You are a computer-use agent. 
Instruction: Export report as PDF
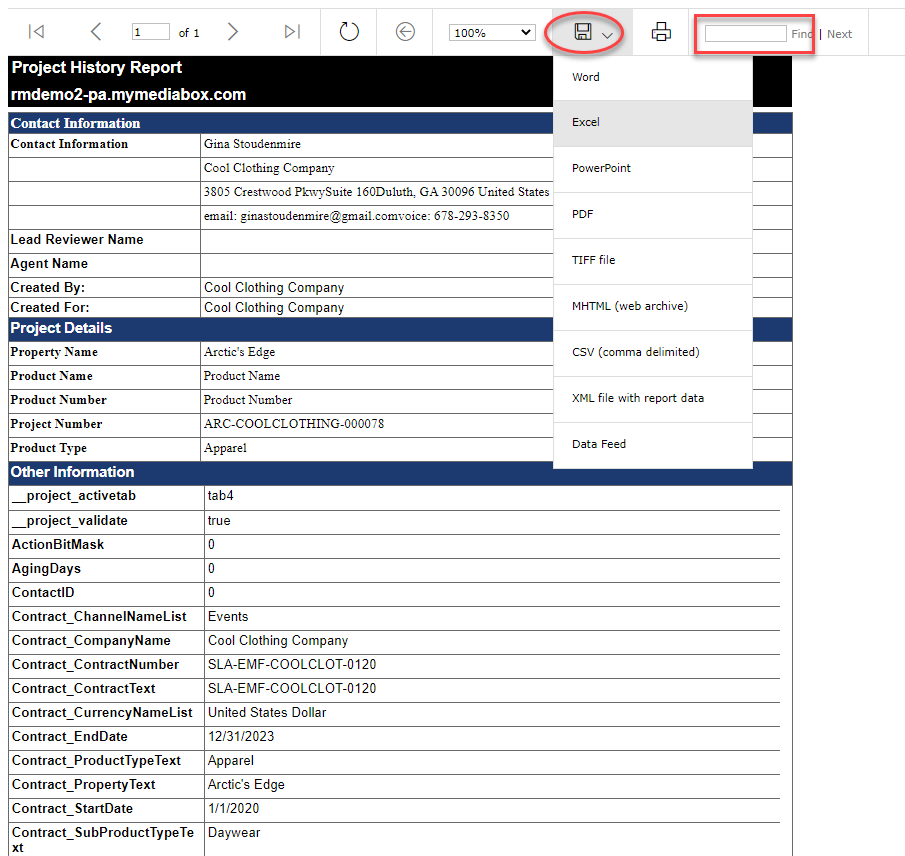tap(653, 215)
